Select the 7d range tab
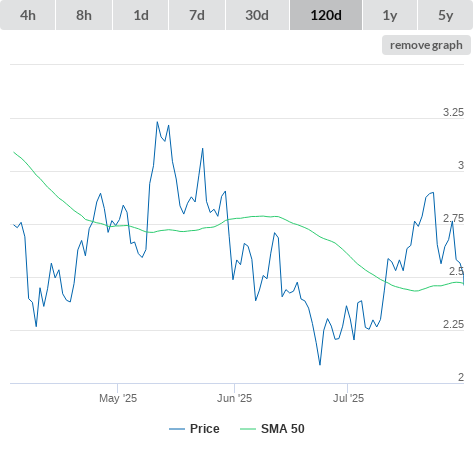The image size is (474, 455). click(197, 15)
